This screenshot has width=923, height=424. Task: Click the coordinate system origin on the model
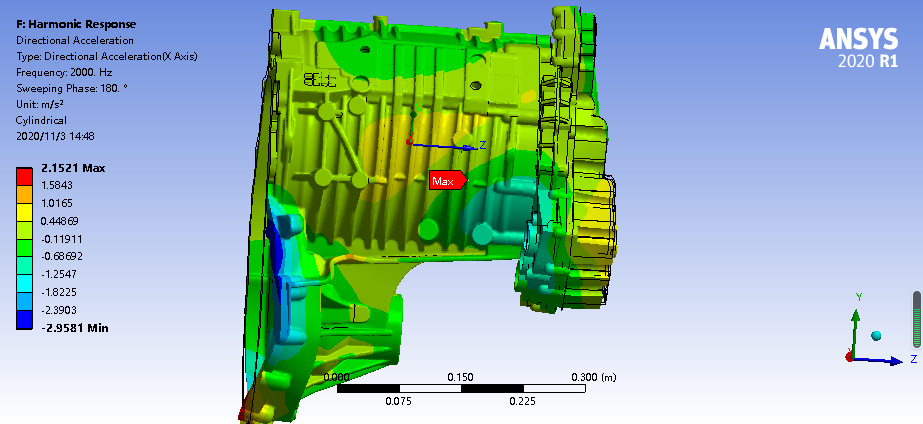tap(409, 141)
